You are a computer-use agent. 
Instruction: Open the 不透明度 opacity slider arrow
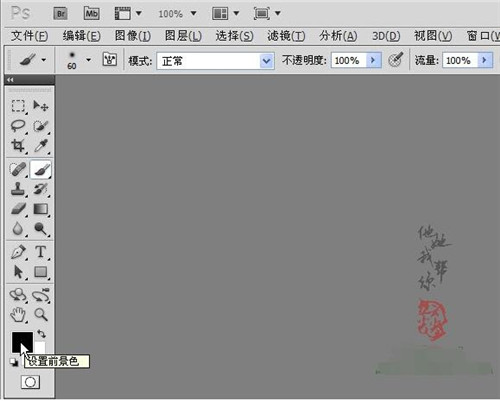click(x=373, y=61)
